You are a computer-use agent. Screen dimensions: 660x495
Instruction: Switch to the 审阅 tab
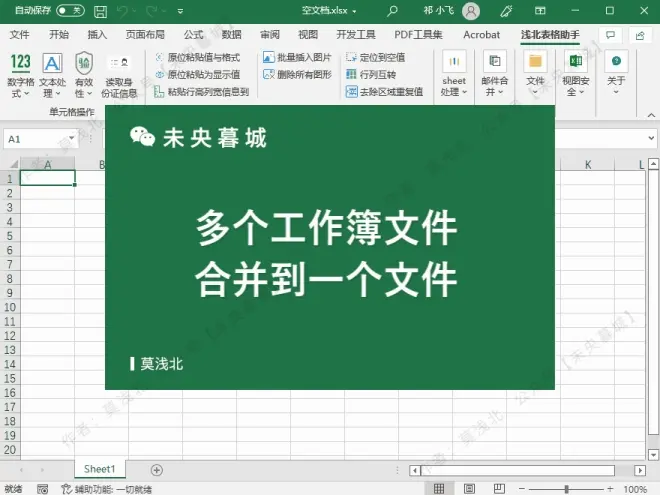tap(270, 35)
